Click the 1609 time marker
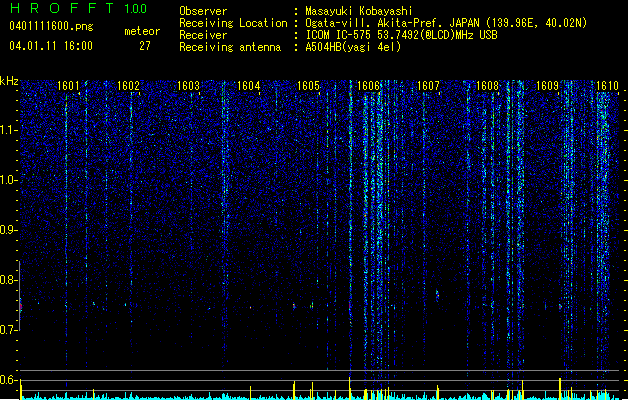 [548, 86]
